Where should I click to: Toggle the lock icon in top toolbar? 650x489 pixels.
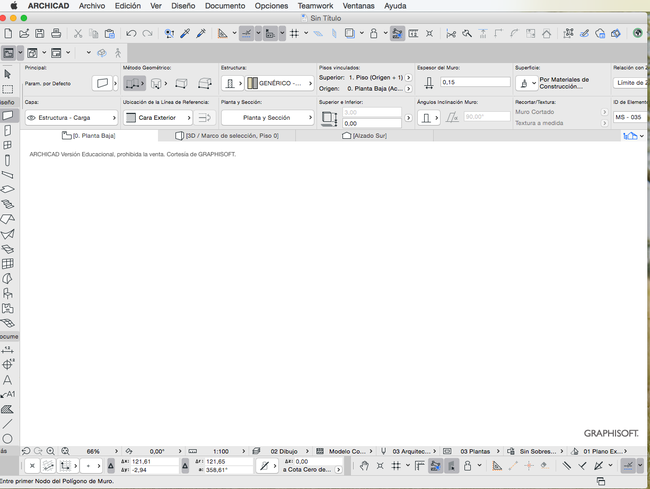(374, 33)
